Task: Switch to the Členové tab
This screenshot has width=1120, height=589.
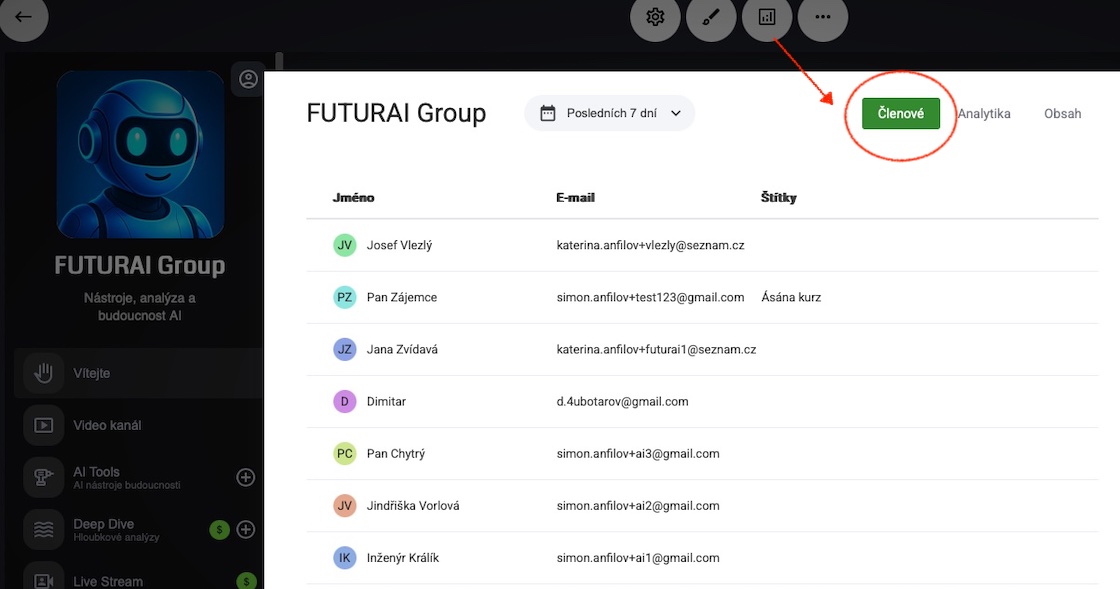Action: coord(901,114)
